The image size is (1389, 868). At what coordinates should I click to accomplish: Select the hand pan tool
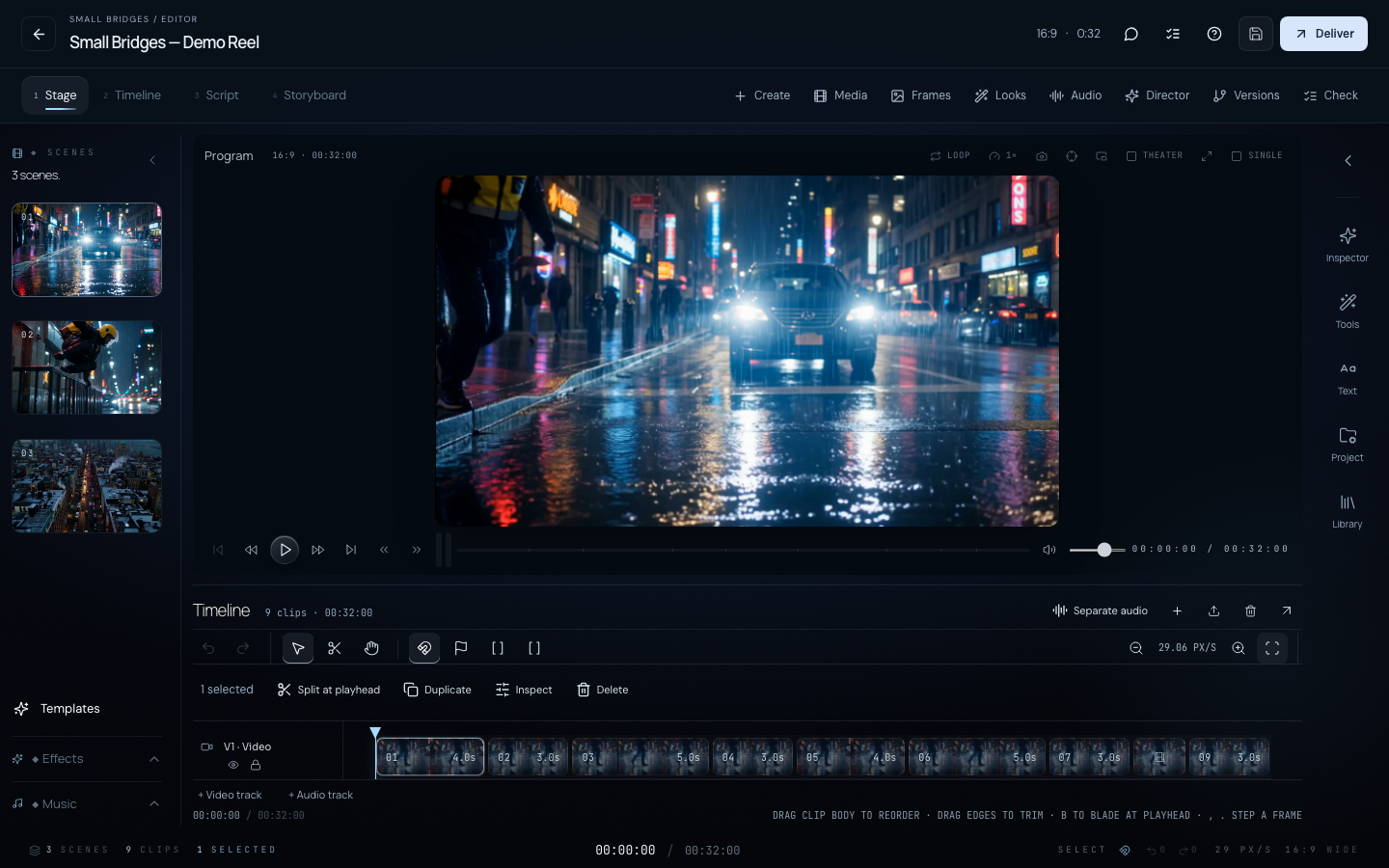pos(371,648)
